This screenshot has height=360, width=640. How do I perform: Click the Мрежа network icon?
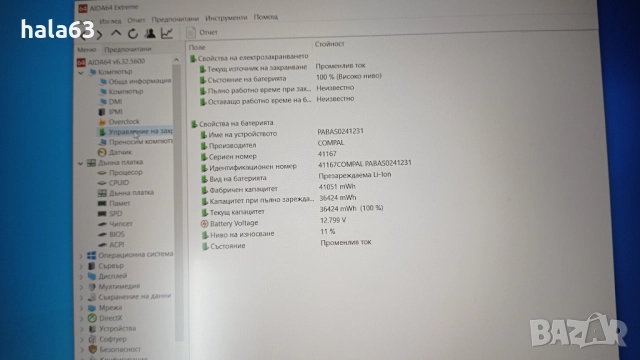coord(92,307)
